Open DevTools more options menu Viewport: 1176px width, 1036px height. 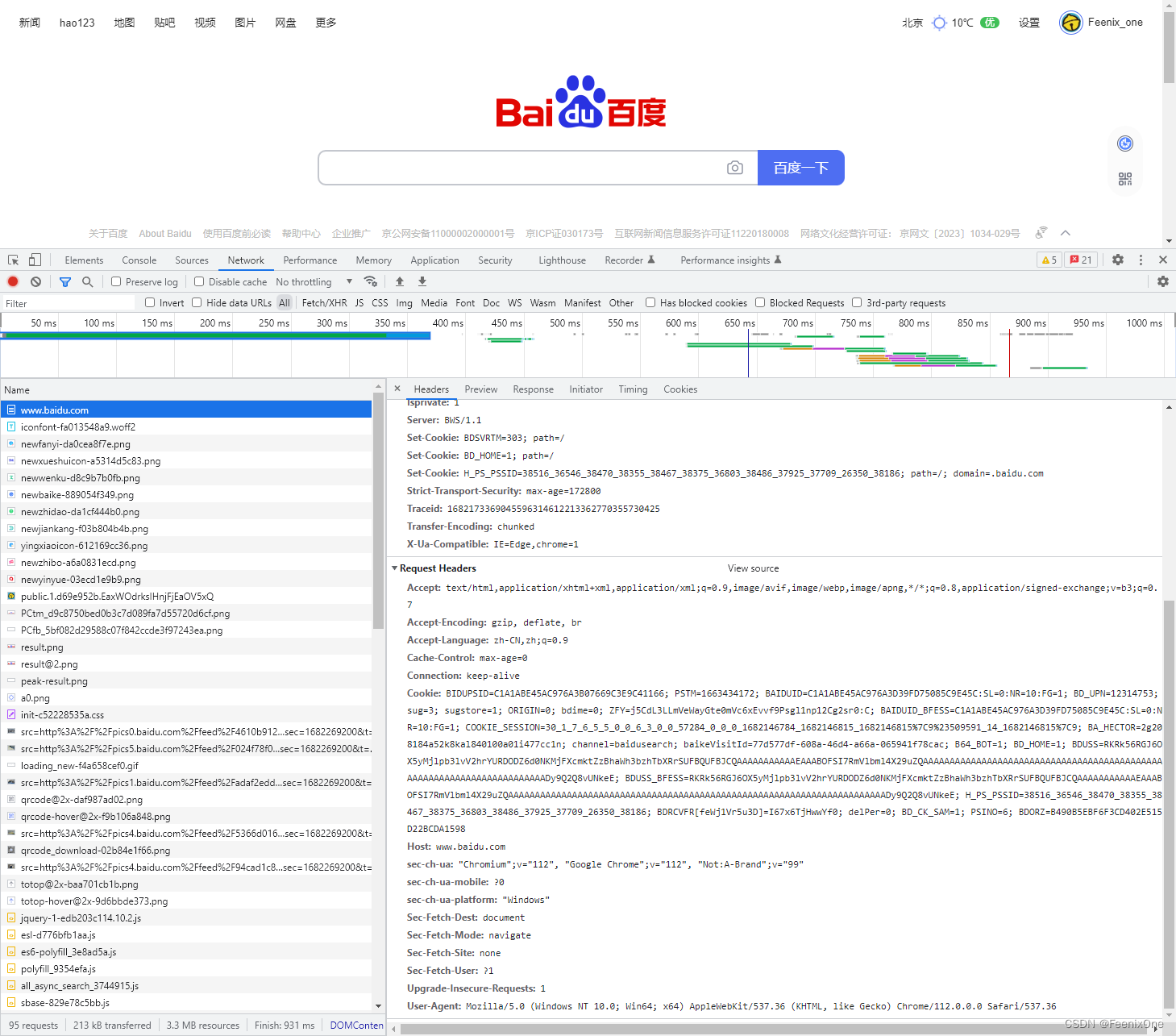pyautogui.click(x=1141, y=260)
